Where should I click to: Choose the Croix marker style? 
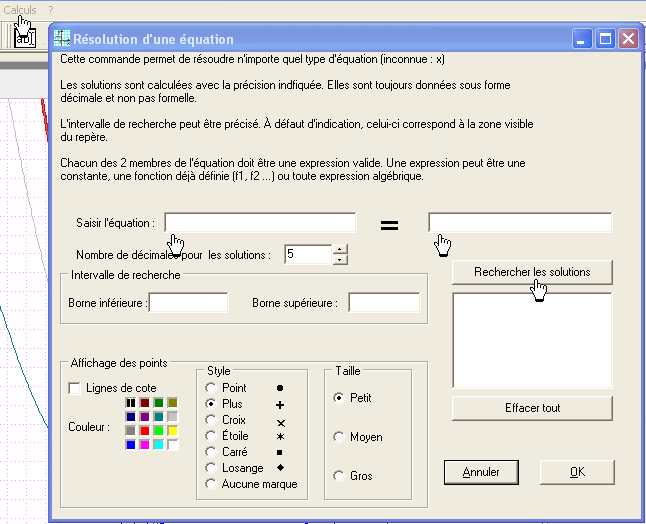pyautogui.click(x=211, y=420)
